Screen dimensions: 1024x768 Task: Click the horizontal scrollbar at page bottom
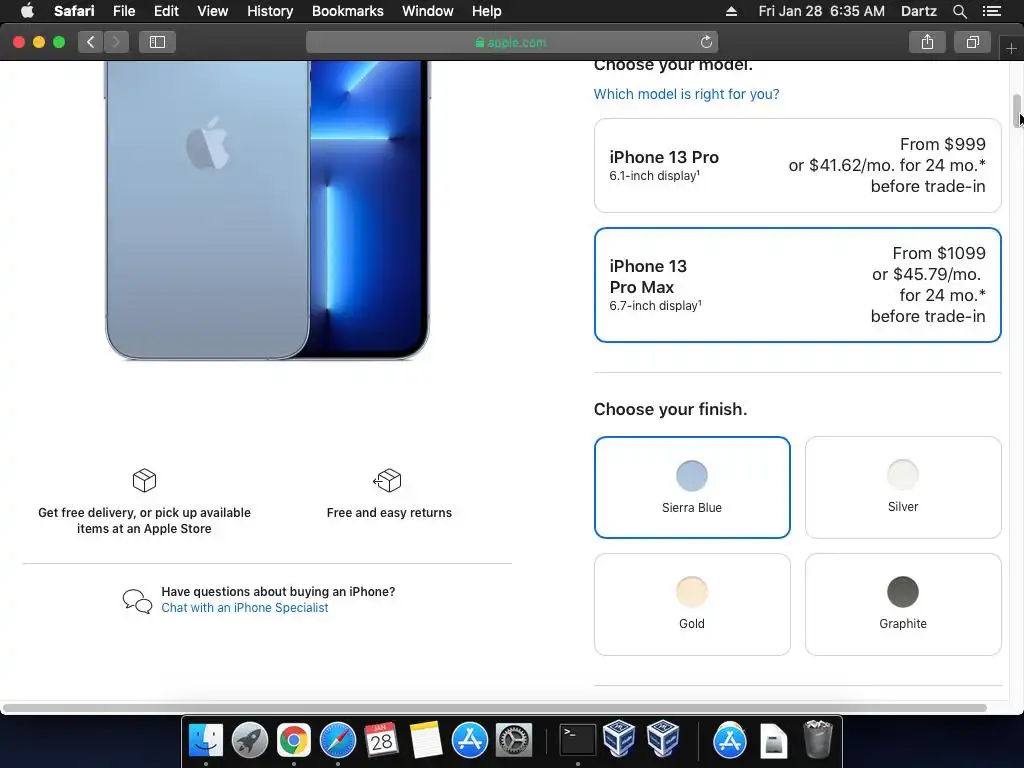494,708
